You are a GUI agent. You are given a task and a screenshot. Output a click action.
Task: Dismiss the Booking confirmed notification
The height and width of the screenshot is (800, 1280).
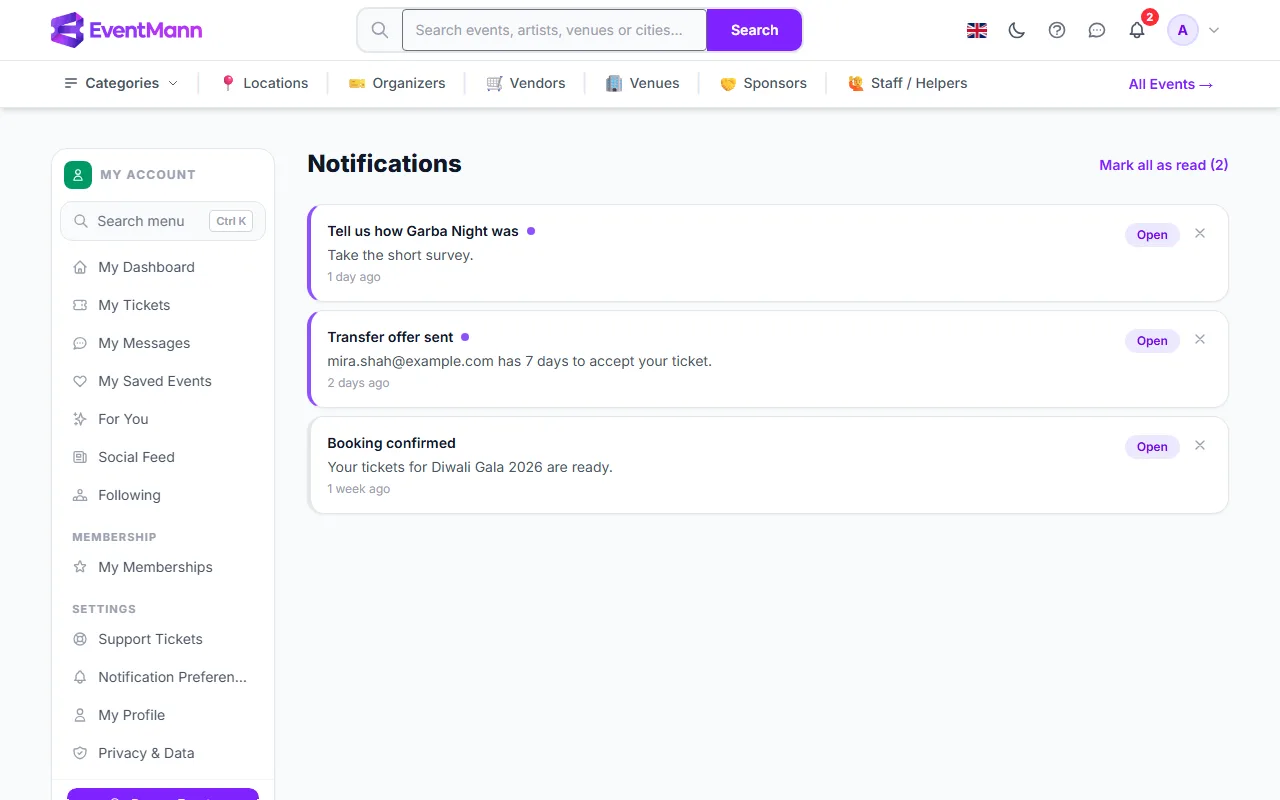[1200, 446]
